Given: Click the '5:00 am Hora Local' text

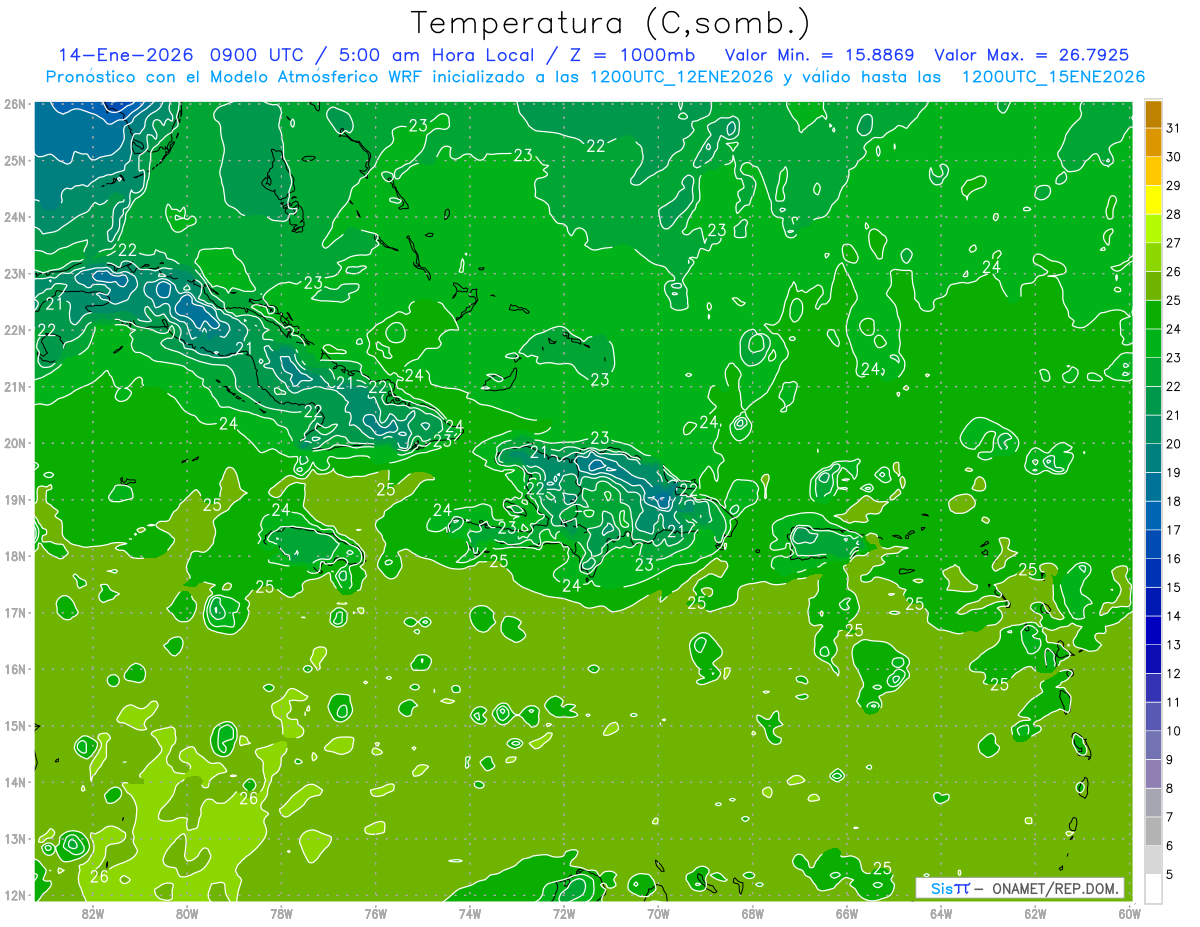Looking at the screenshot, I should pos(437,55).
